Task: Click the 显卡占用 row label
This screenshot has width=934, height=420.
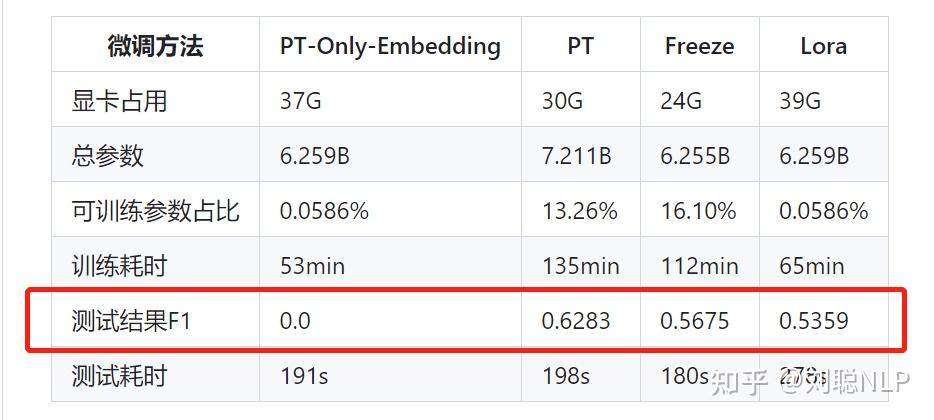Action: [x=119, y=101]
